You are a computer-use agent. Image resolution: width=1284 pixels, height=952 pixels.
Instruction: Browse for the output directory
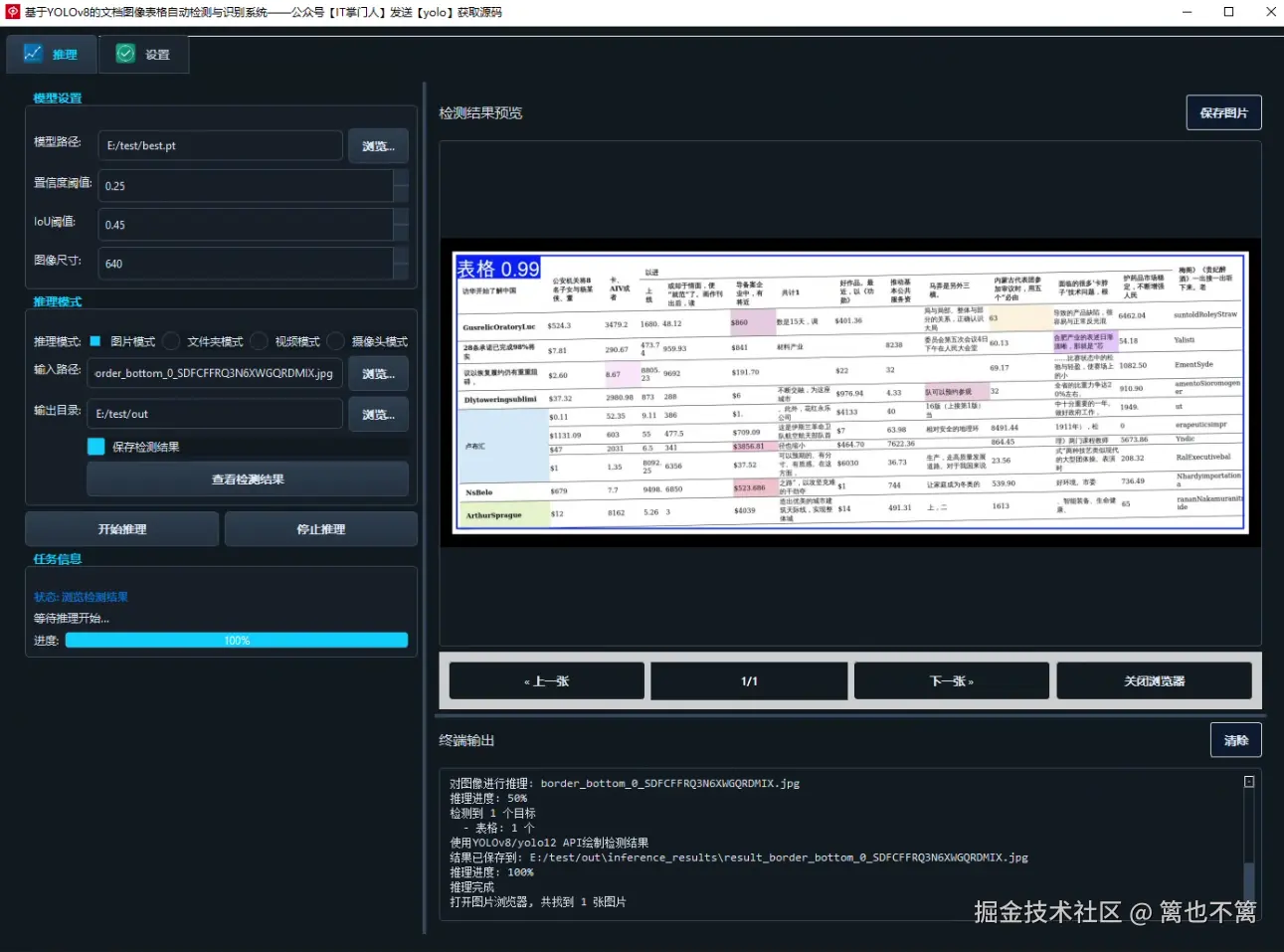pyautogui.click(x=378, y=415)
